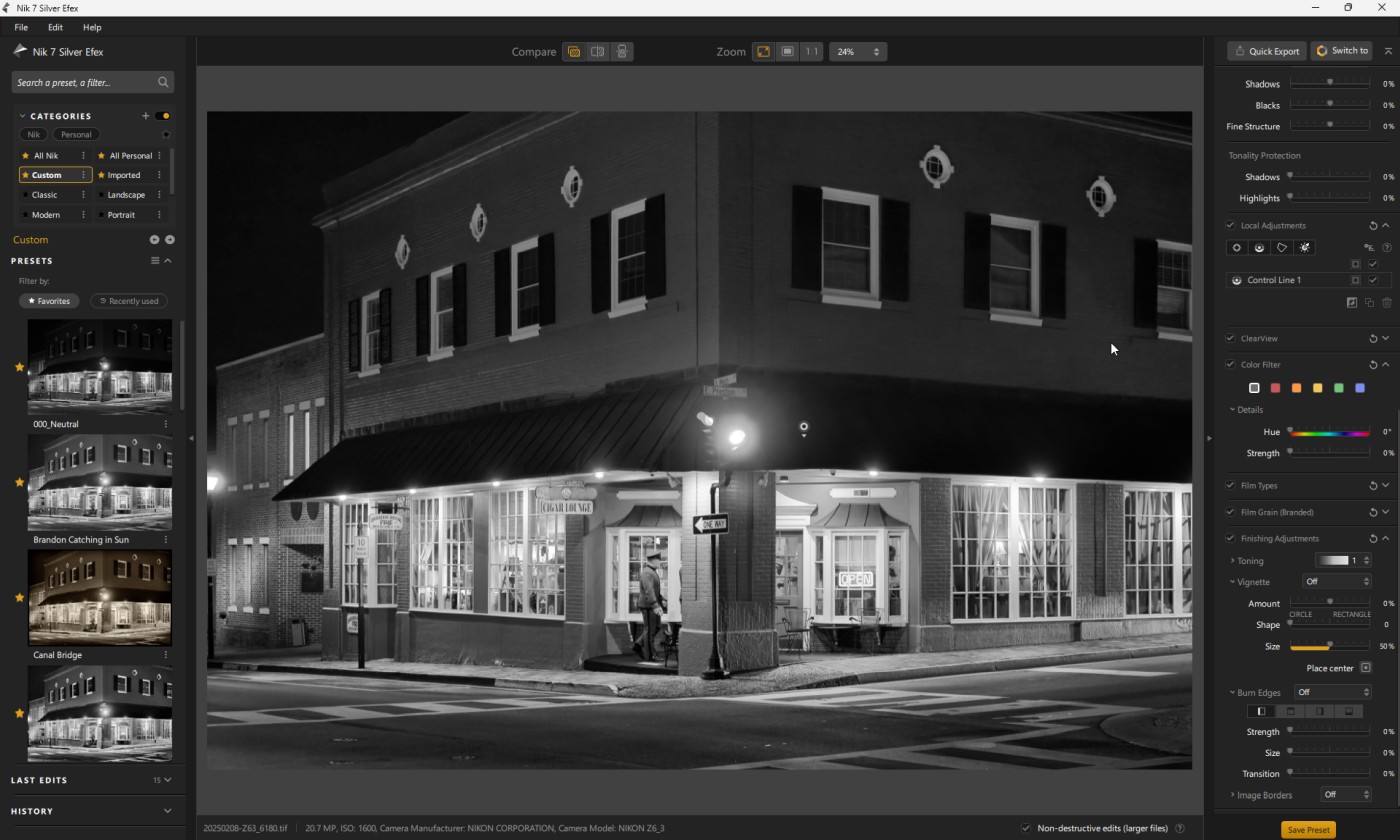Image resolution: width=1400 pixels, height=840 pixels.
Task: Delete the local adjustment with trash icon
Action: (x=1387, y=303)
